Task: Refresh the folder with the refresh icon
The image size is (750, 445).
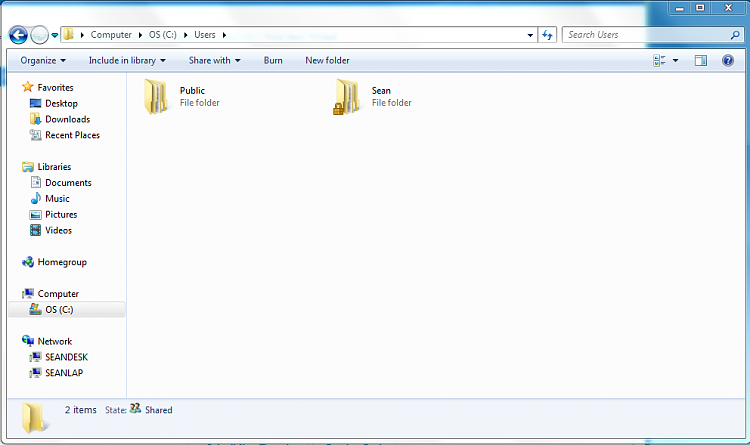Action: click(x=547, y=35)
